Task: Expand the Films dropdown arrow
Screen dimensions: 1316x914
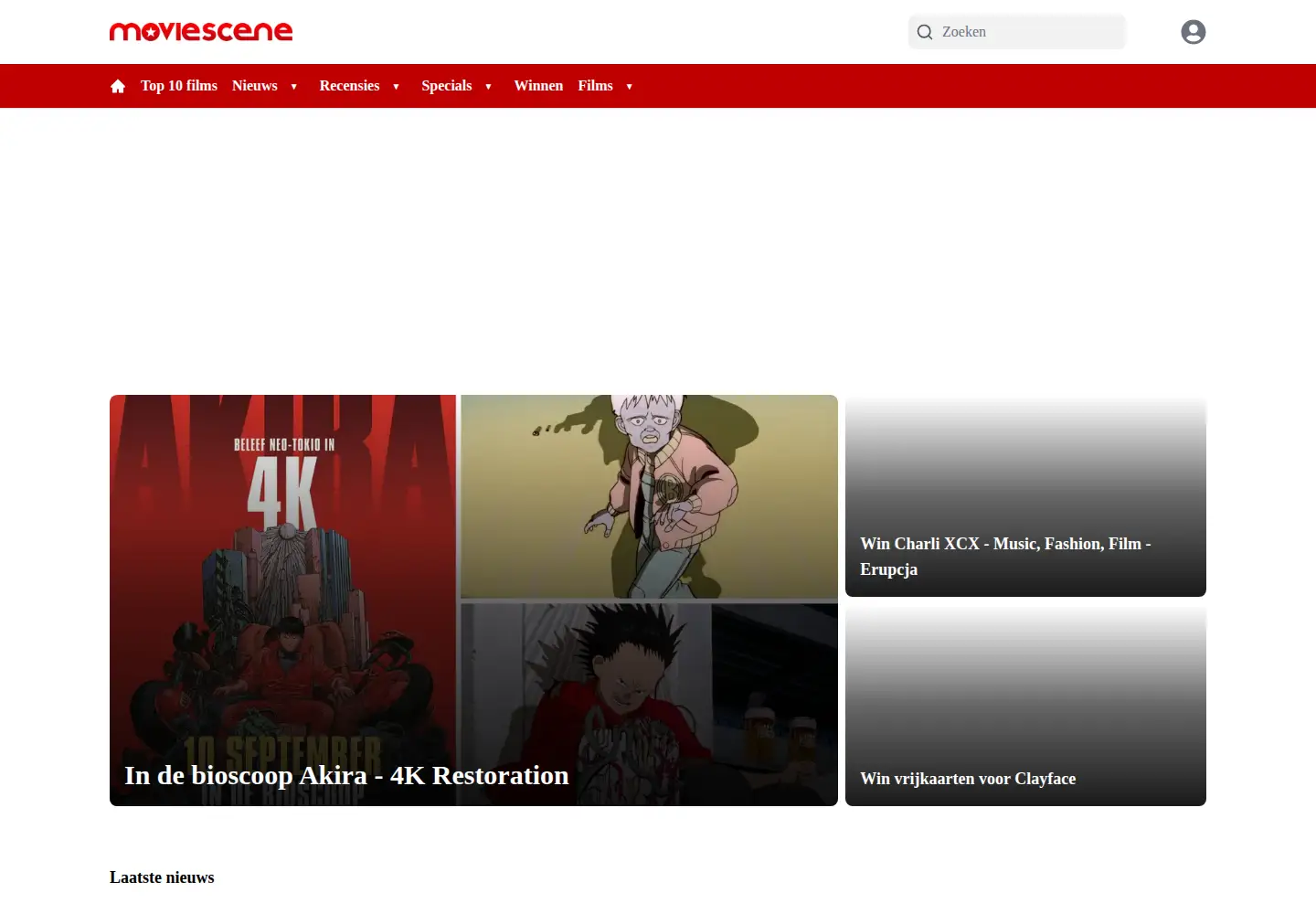Action: (x=629, y=87)
